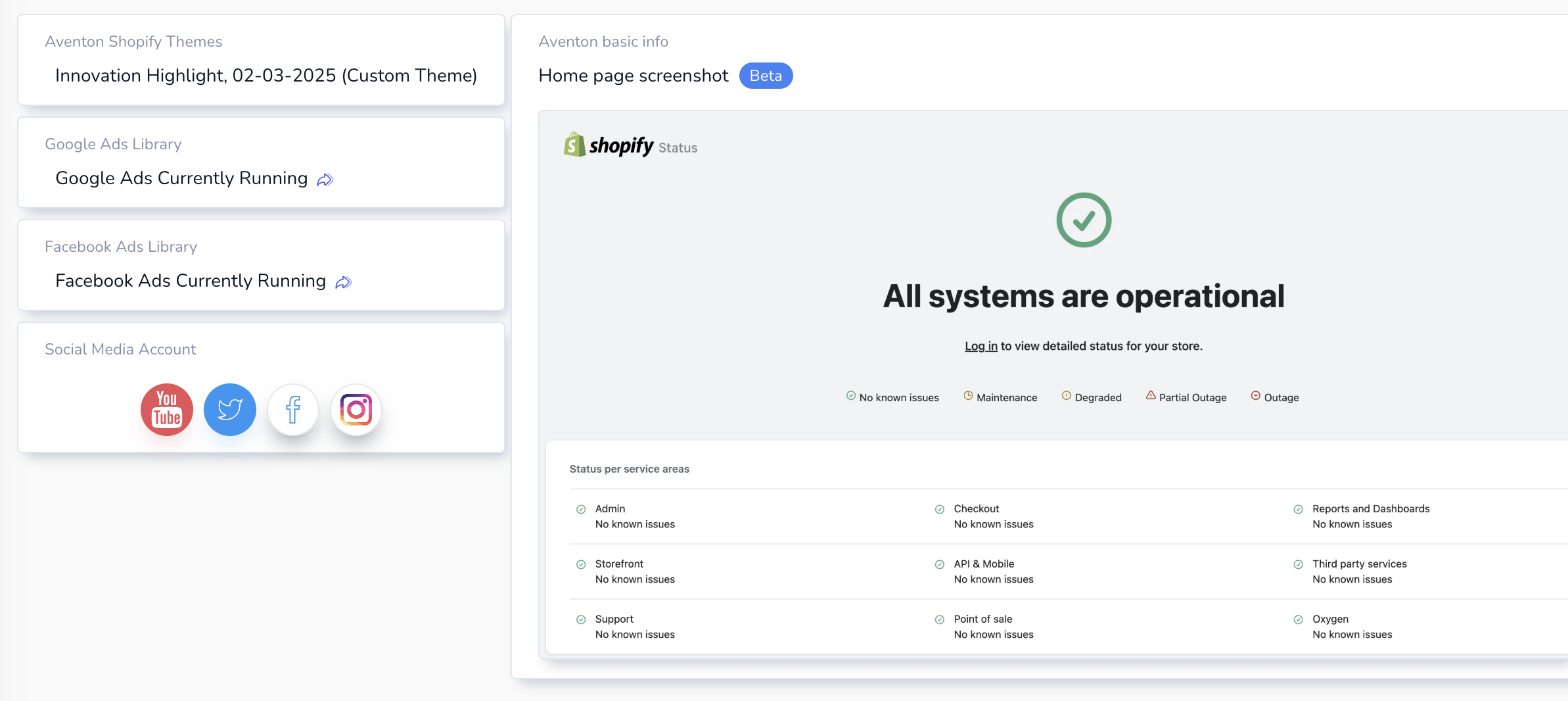
Task: Click the Outage status legend icon
Action: pos(1256,396)
